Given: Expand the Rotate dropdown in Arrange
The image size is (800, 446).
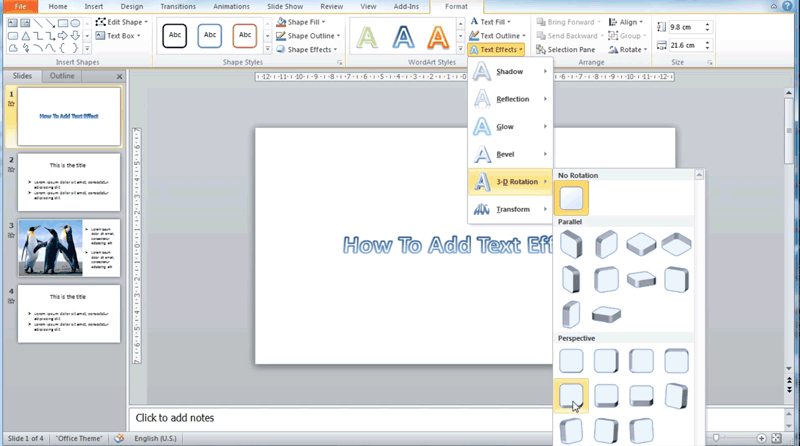Looking at the screenshot, I should [x=630, y=50].
